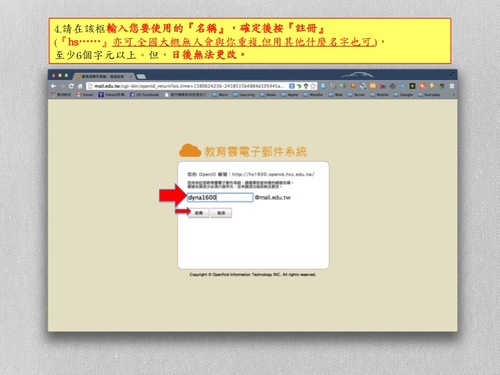This screenshot has width=500, height=375.
Task: Click the browser back arrow
Action: point(54,86)
